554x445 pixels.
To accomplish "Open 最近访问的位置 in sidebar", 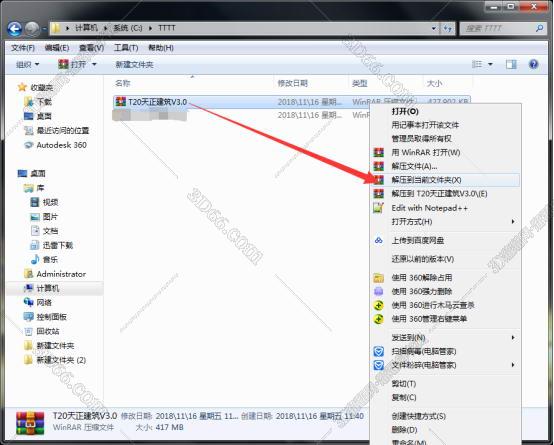I will point(63,130).
